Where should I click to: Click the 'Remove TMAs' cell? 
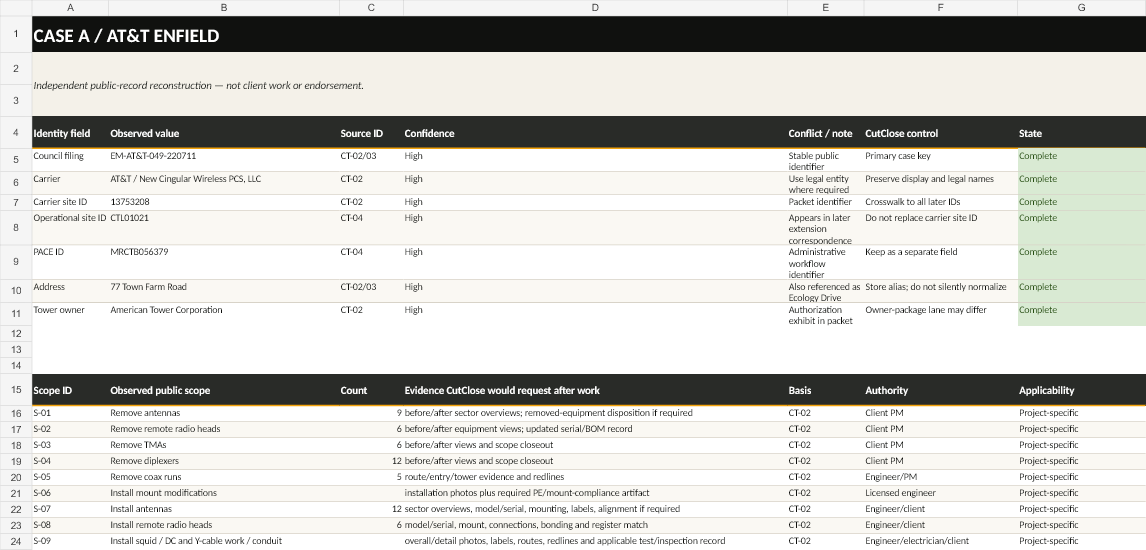(224, 446)
